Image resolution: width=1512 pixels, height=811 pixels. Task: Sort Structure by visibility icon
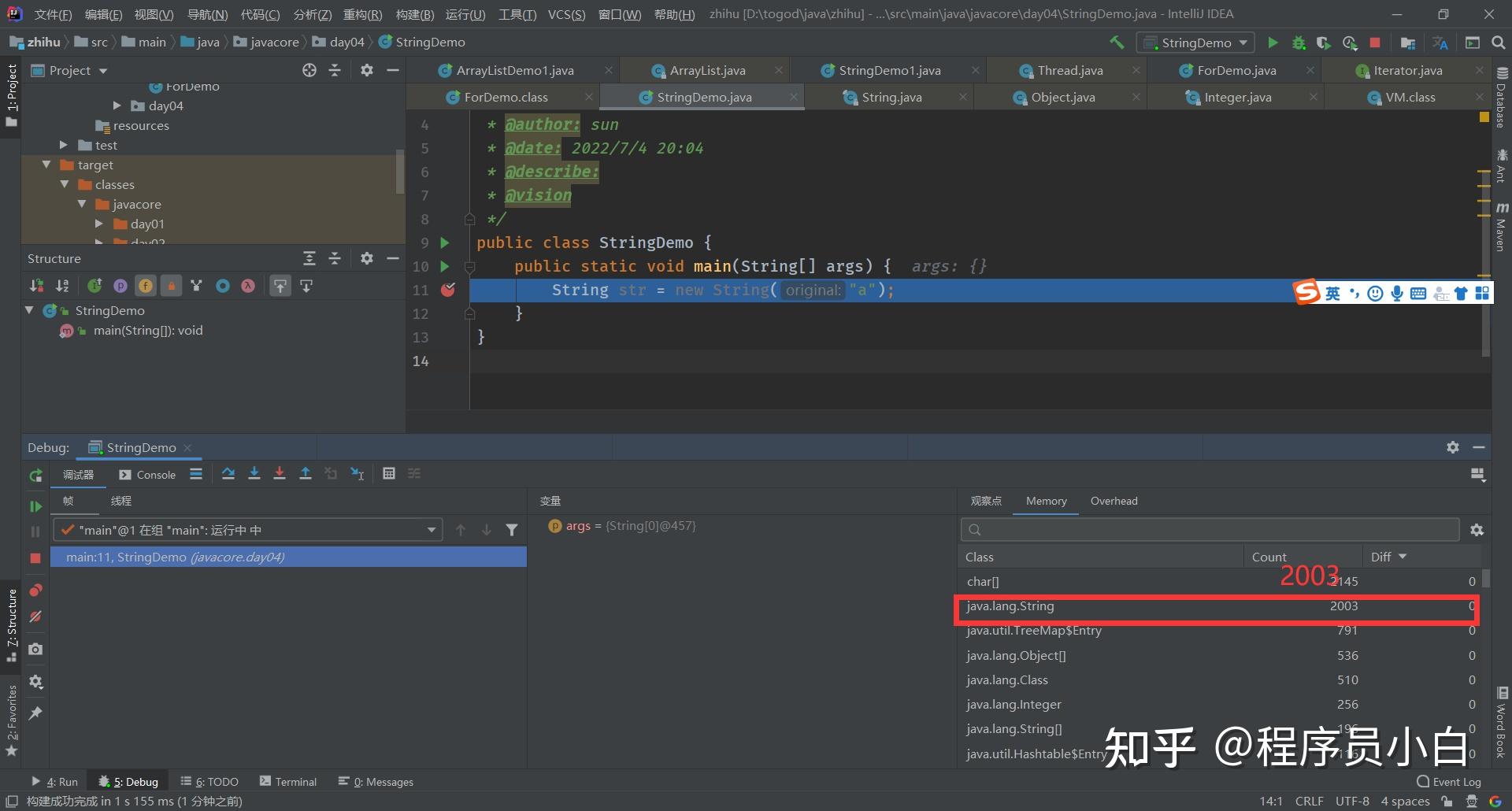[x=37, y=286]
